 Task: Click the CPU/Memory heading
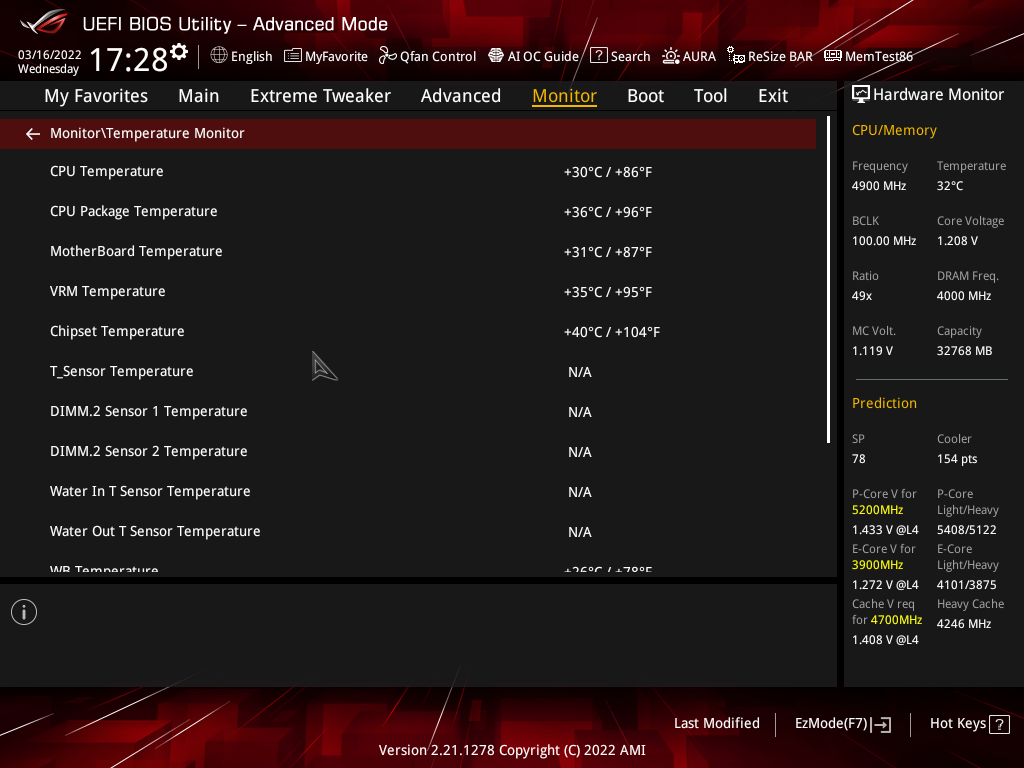(x=894, y=131)
